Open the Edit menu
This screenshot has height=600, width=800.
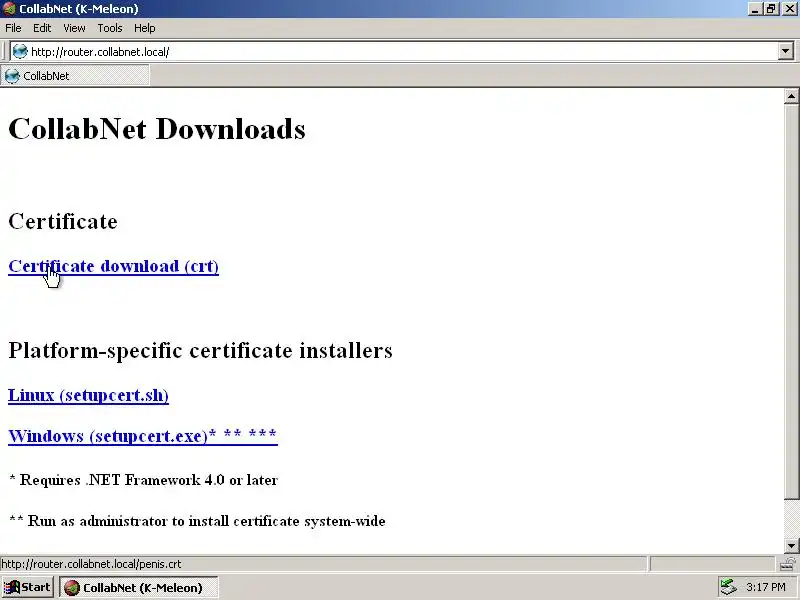(42, 28)
